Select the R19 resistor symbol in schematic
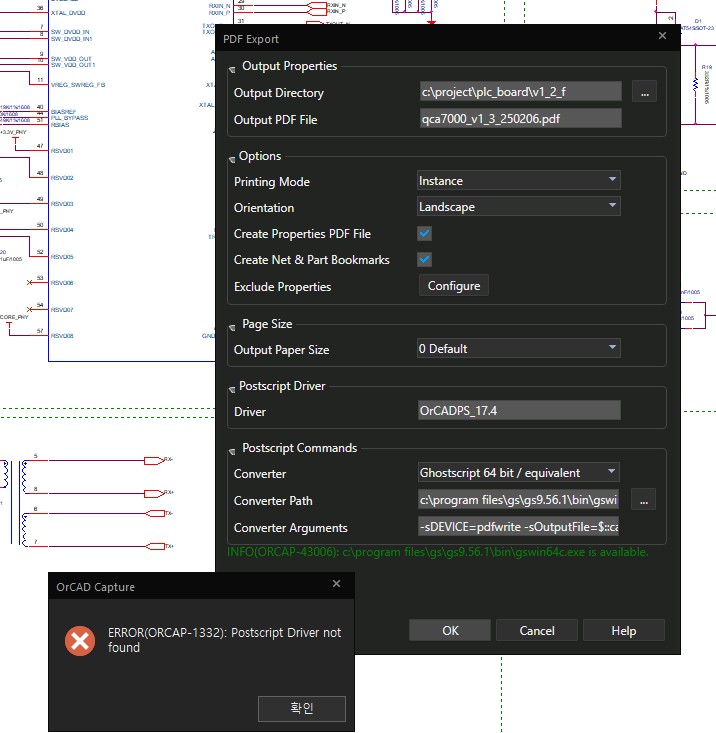Viewport: 716px width, 733px height. click(x=695, y=85)
